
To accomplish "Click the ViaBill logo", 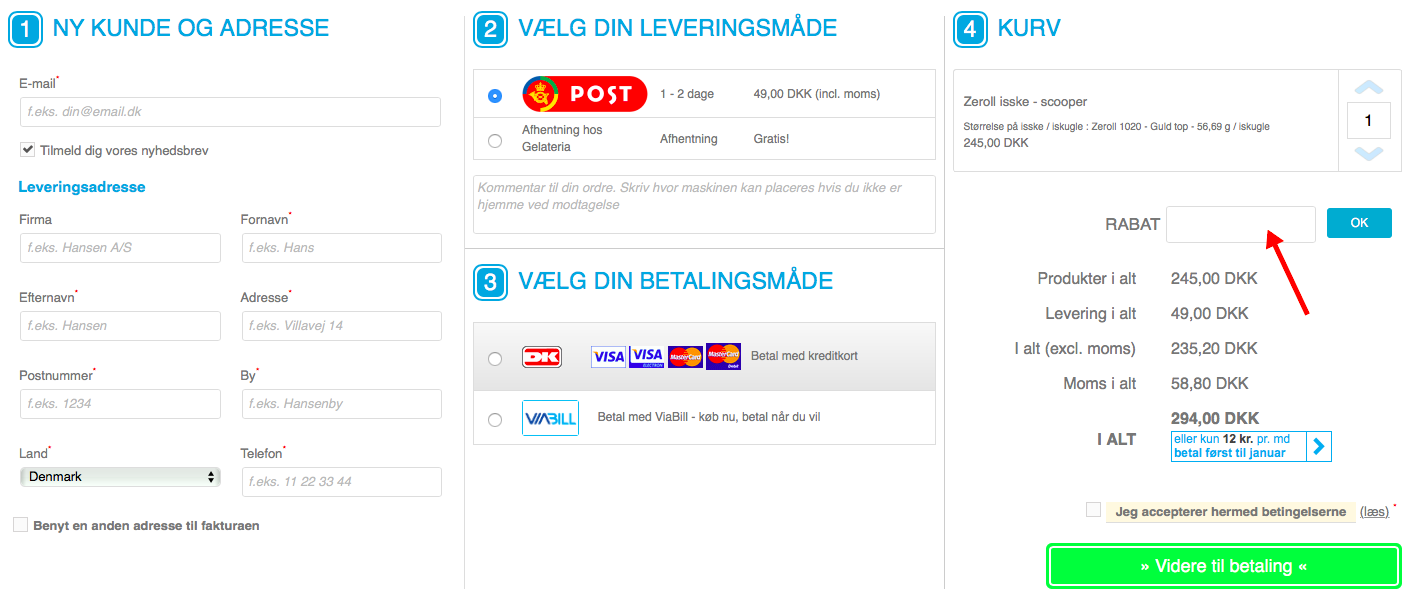I will click(550, 418).
